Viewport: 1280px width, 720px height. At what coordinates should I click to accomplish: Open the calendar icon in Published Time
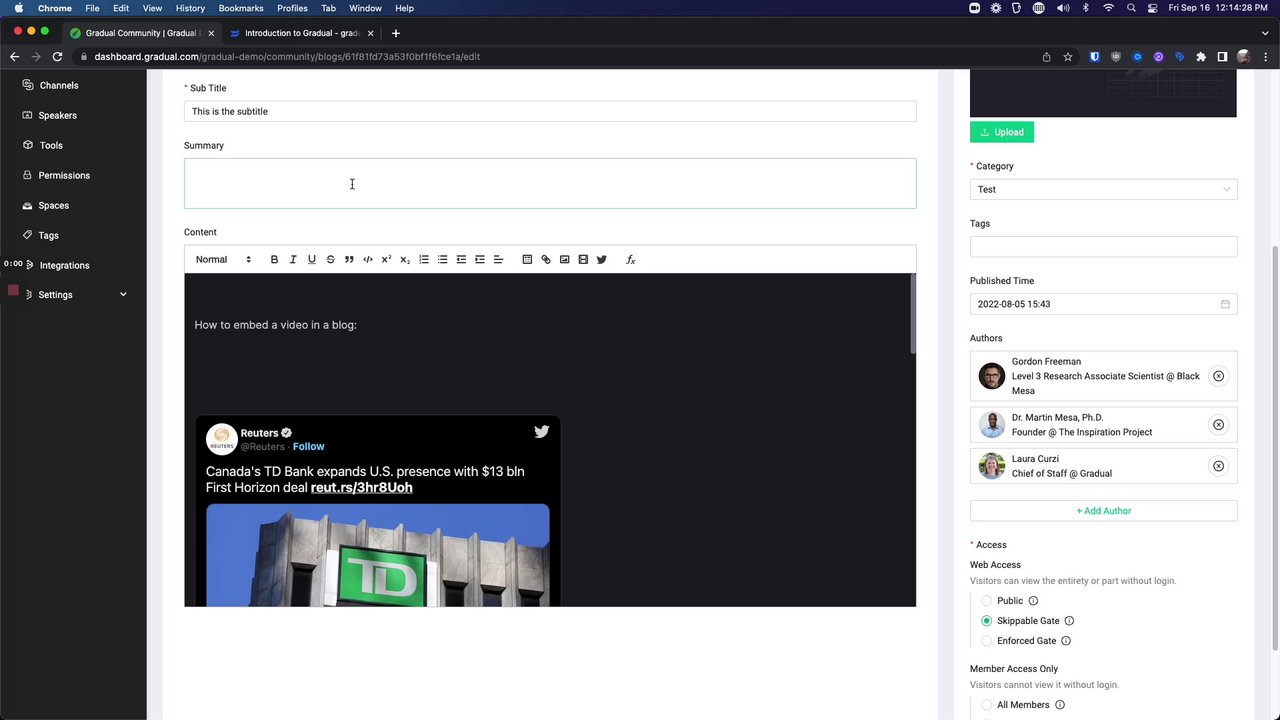point(1225,304)
